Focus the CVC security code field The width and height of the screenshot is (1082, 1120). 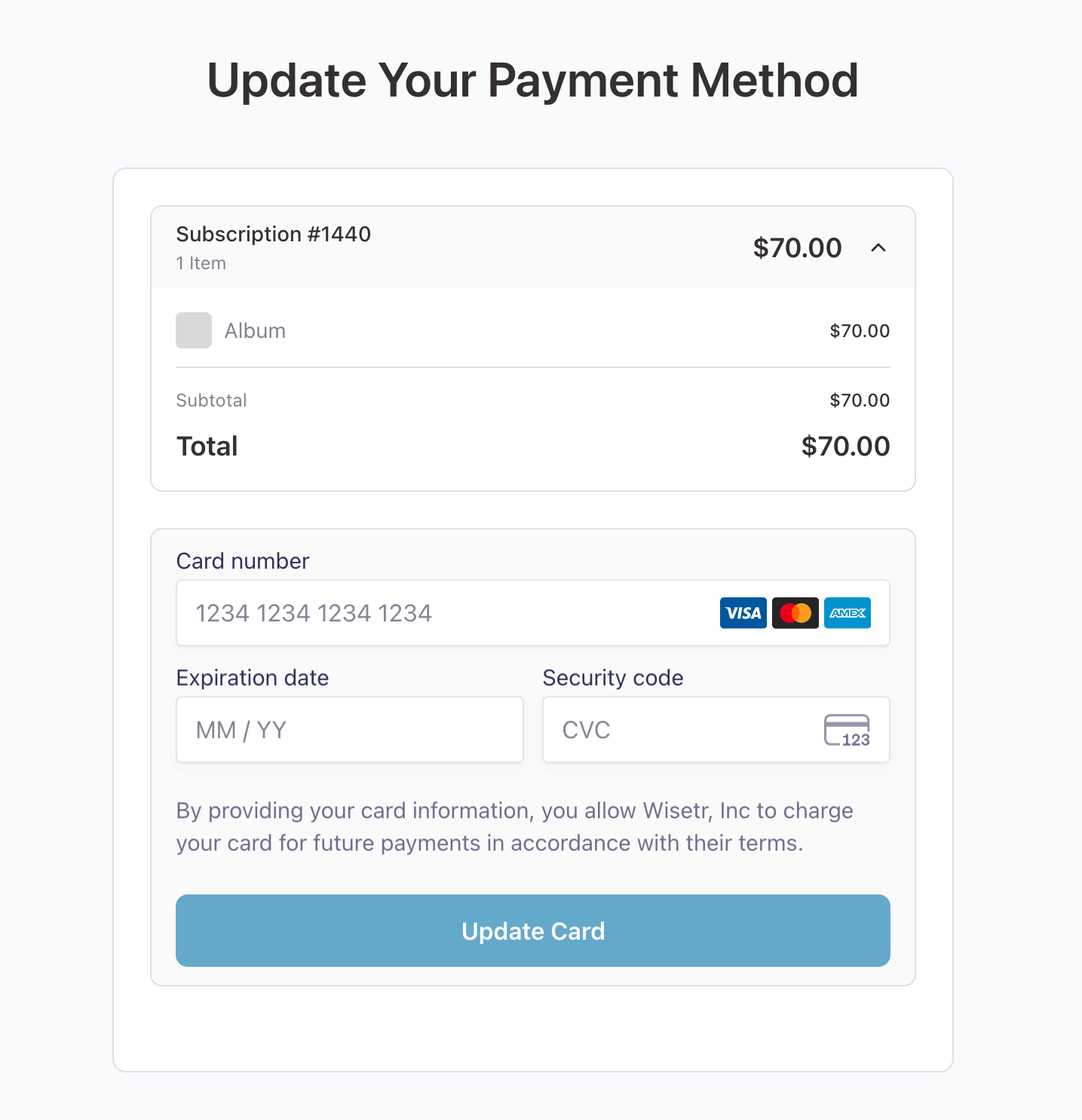point(679,730)
